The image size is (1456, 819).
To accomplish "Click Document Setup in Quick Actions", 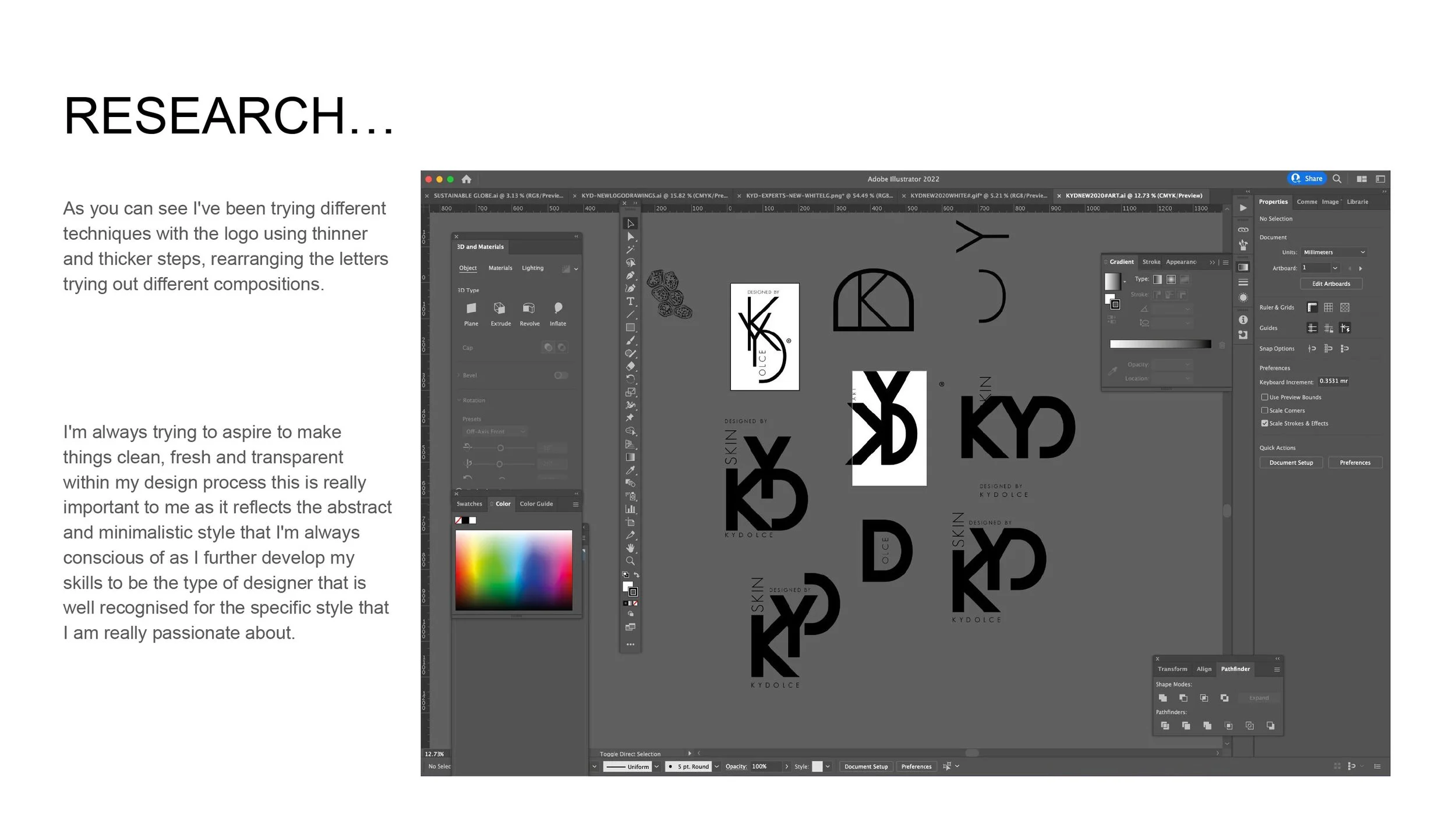I will click(1291, 463).
